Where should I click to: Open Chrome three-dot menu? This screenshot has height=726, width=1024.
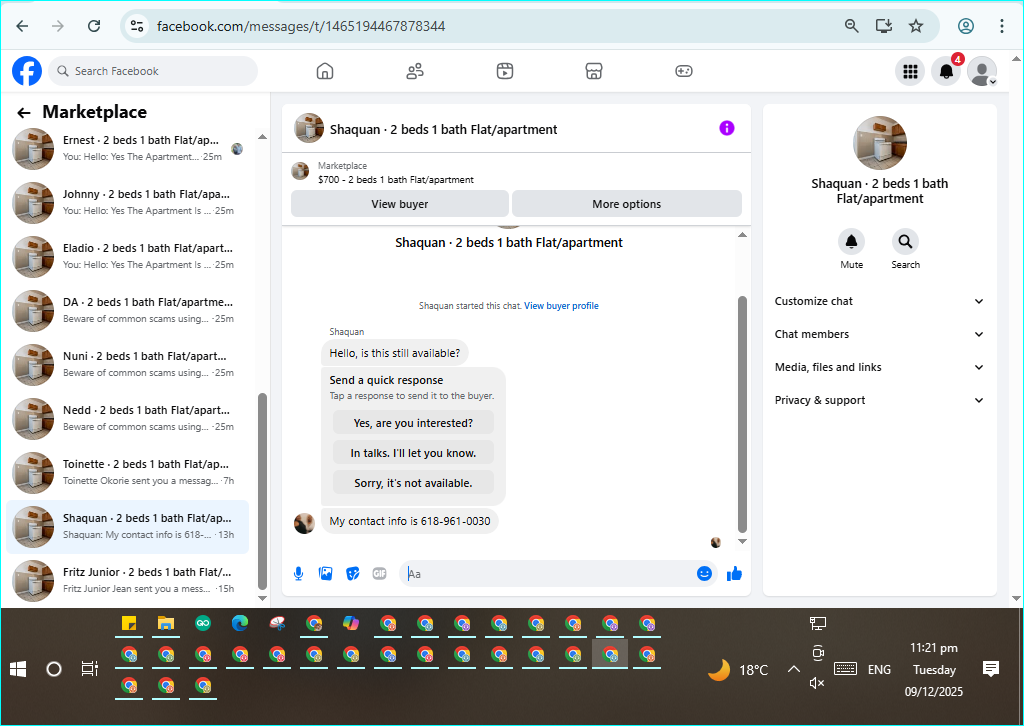(1002, 26)
